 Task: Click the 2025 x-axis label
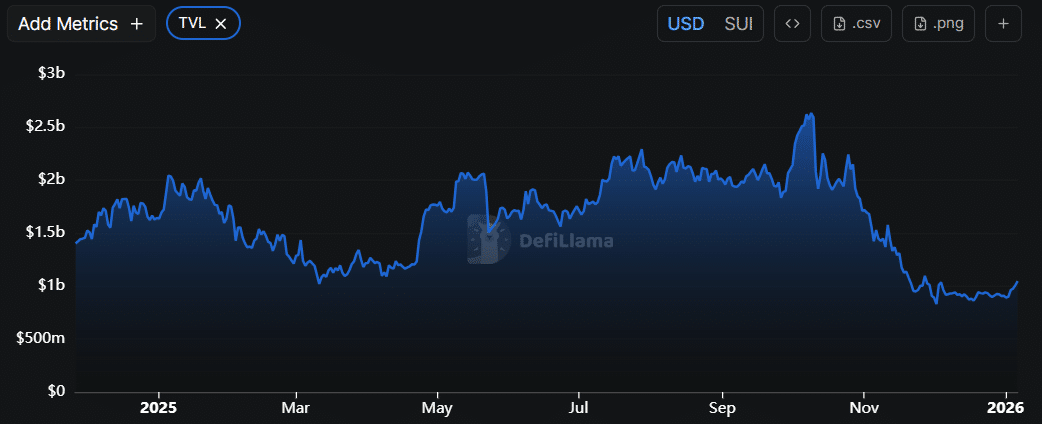point(159,407)
